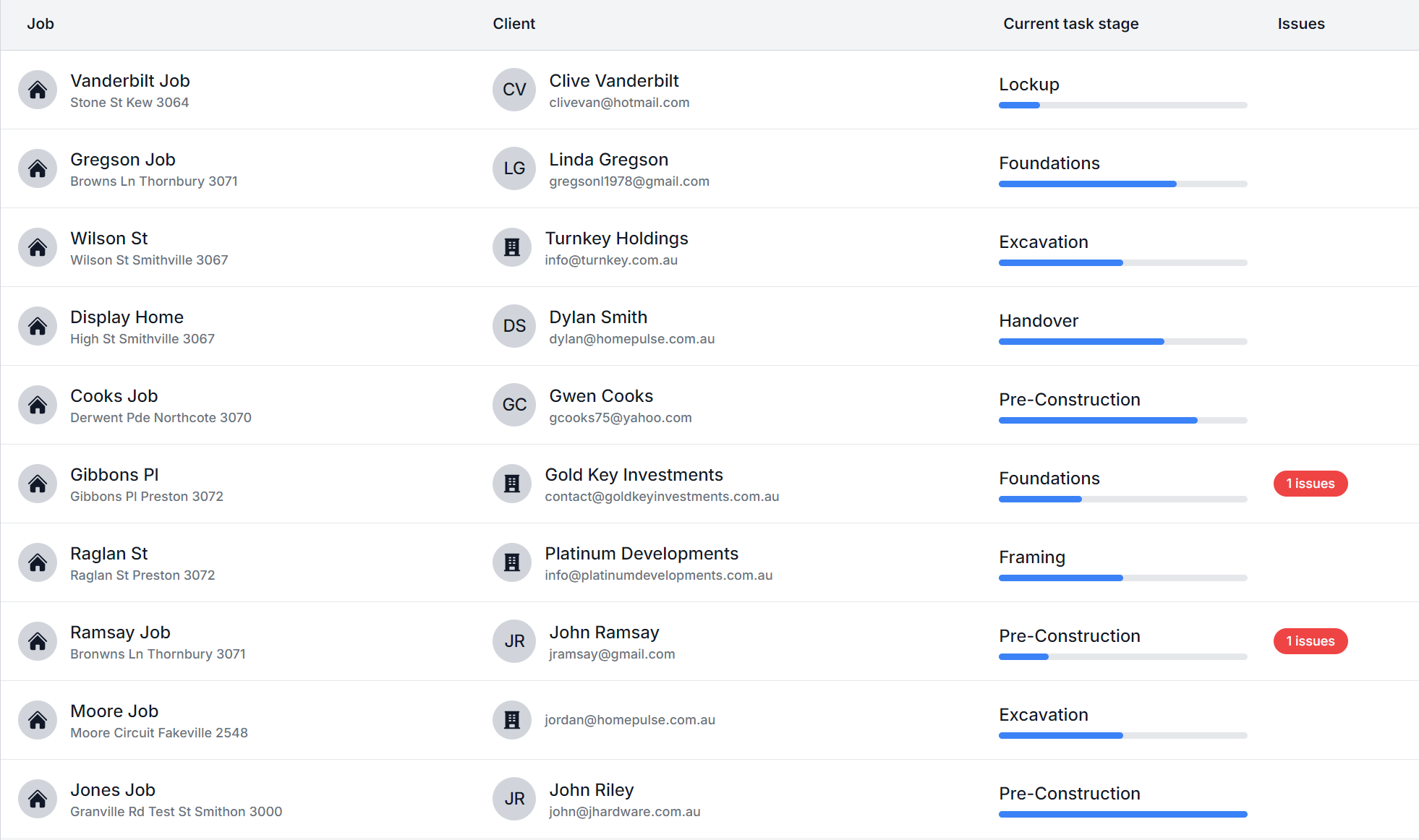Select the client name John Riley
Screen dimensions: 1419x840
pyautogui.click(x=592, y=790)
